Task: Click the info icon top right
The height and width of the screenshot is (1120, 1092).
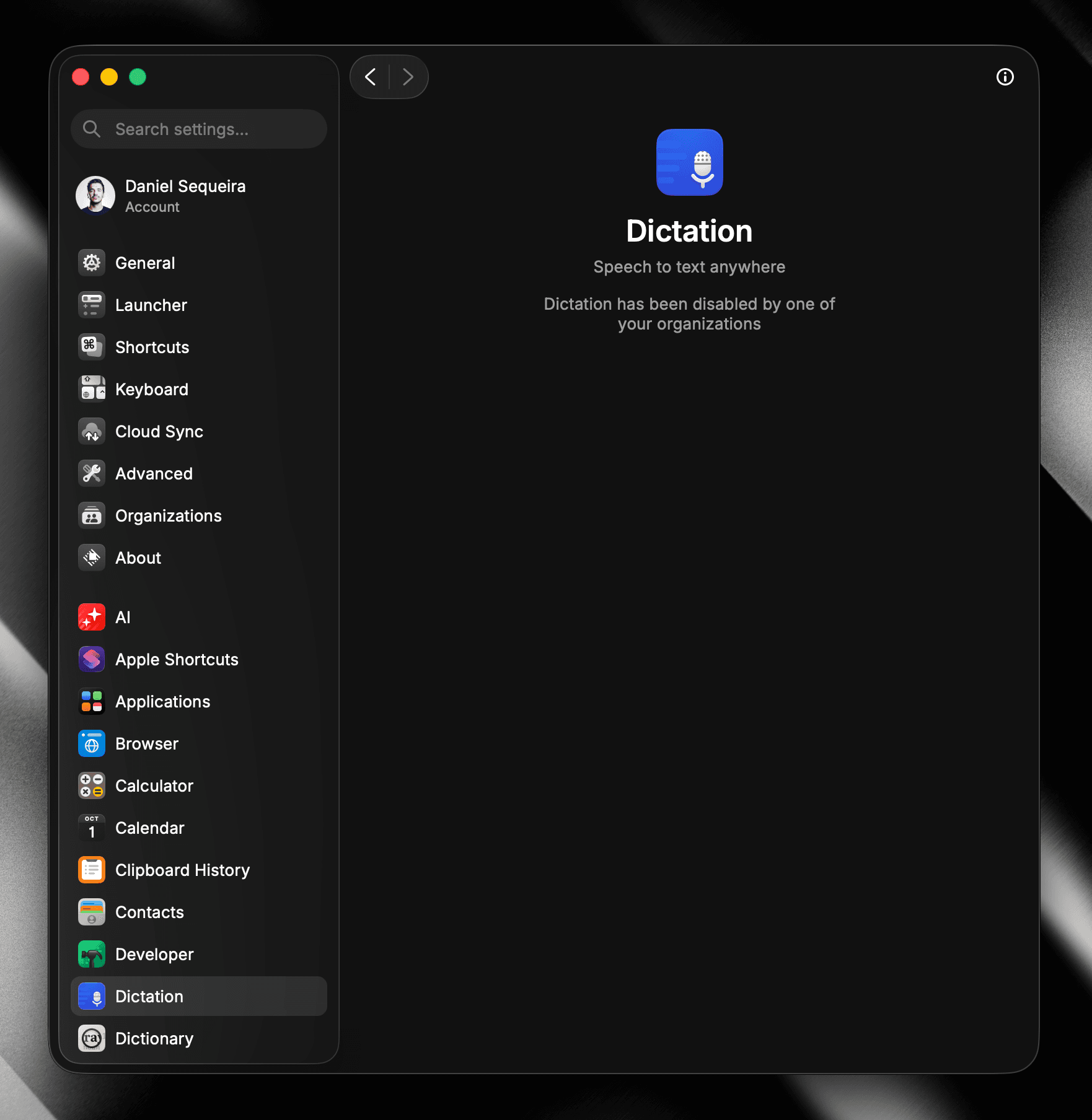Action: [1005, 77]
